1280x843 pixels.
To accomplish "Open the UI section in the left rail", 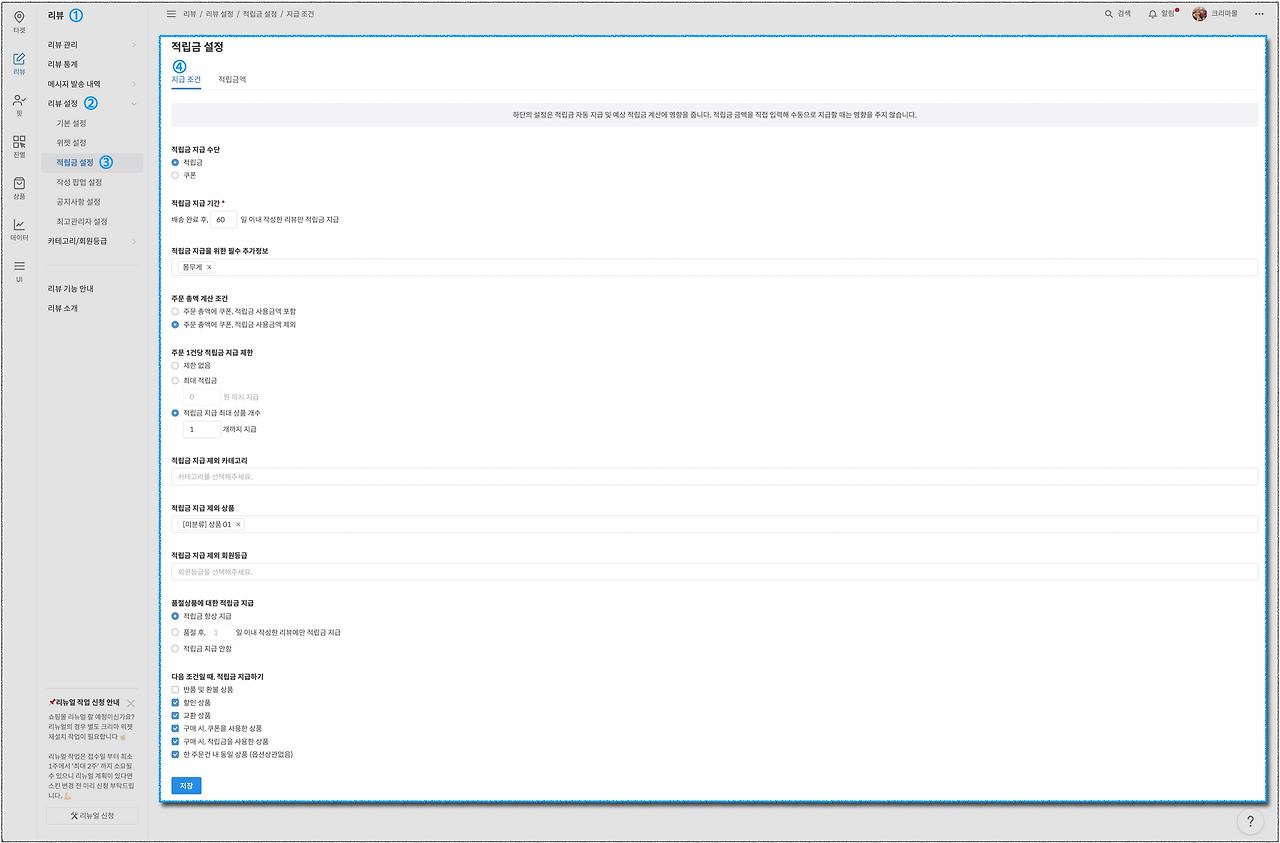I will click(x=19, y=270).
